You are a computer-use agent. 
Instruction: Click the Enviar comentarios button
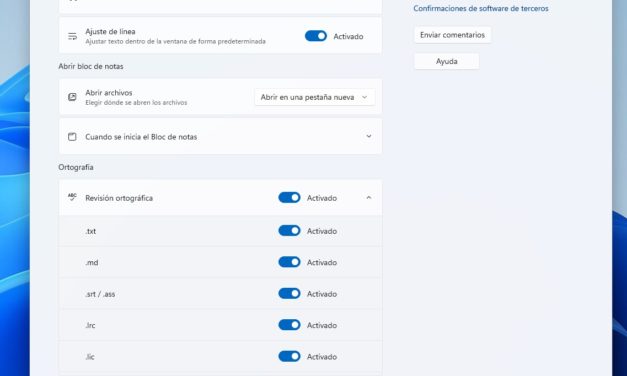pyautogui.click(x=452, y=35)
